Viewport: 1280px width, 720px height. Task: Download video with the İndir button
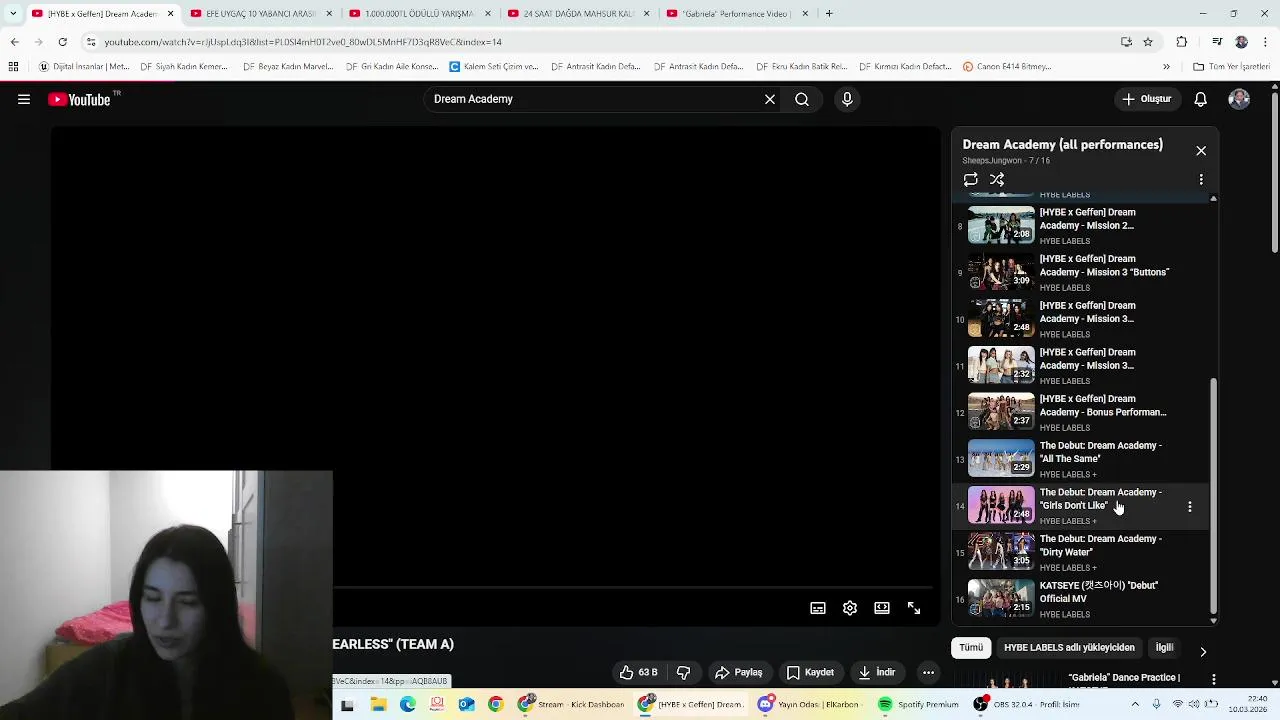877,672
